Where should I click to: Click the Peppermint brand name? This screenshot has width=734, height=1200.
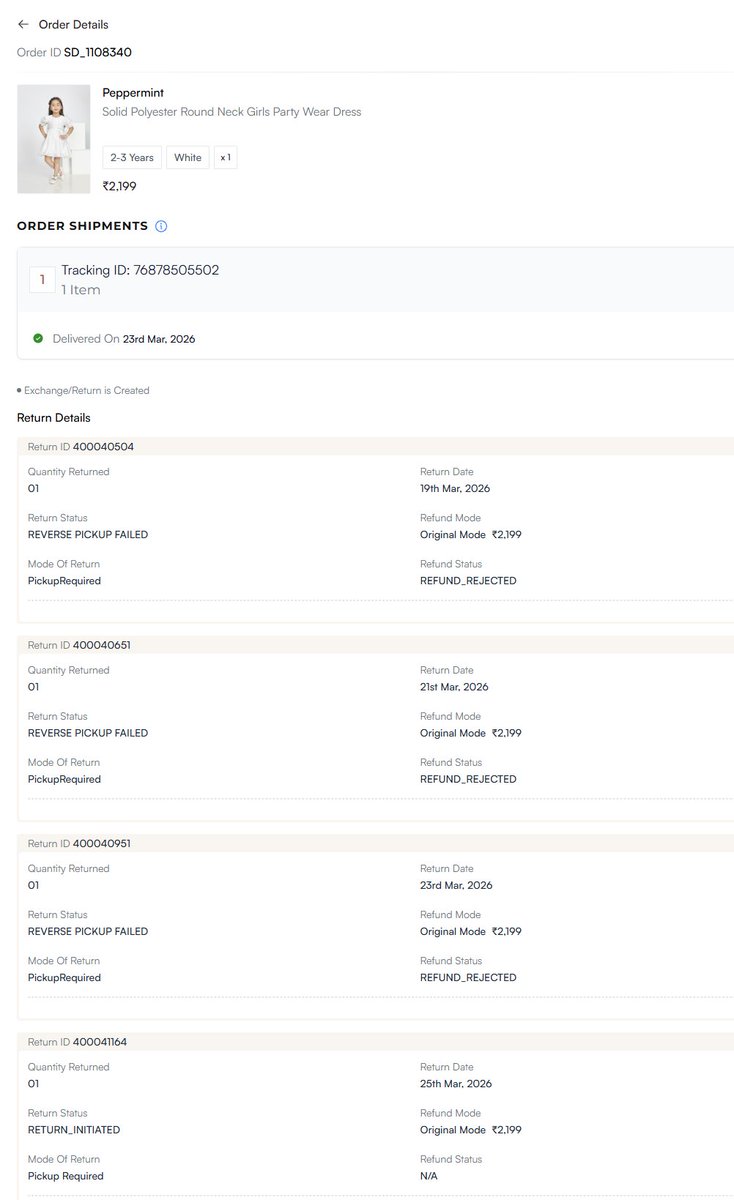(133, 93)
